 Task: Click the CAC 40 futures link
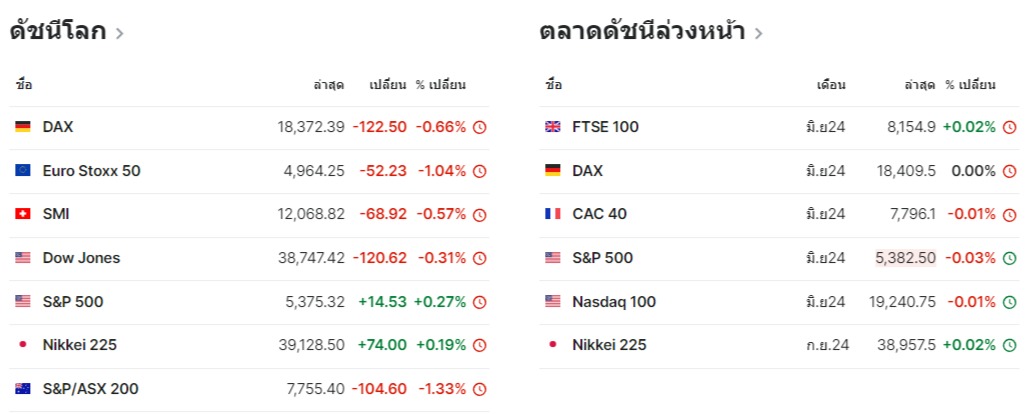(x=600, y=214)
